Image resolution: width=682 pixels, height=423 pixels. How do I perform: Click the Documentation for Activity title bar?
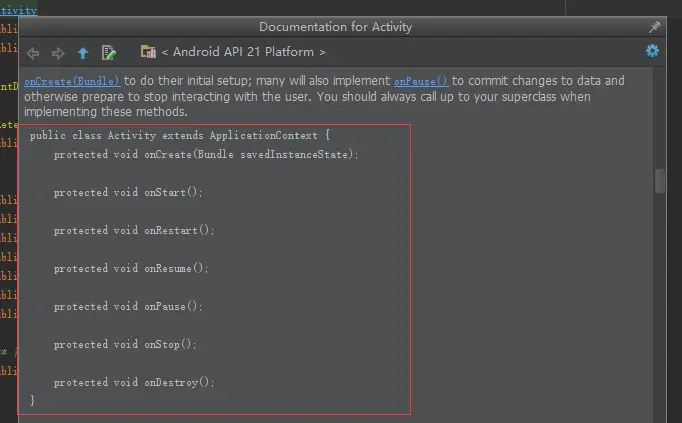pyautogui.click(x=335, y=27)
